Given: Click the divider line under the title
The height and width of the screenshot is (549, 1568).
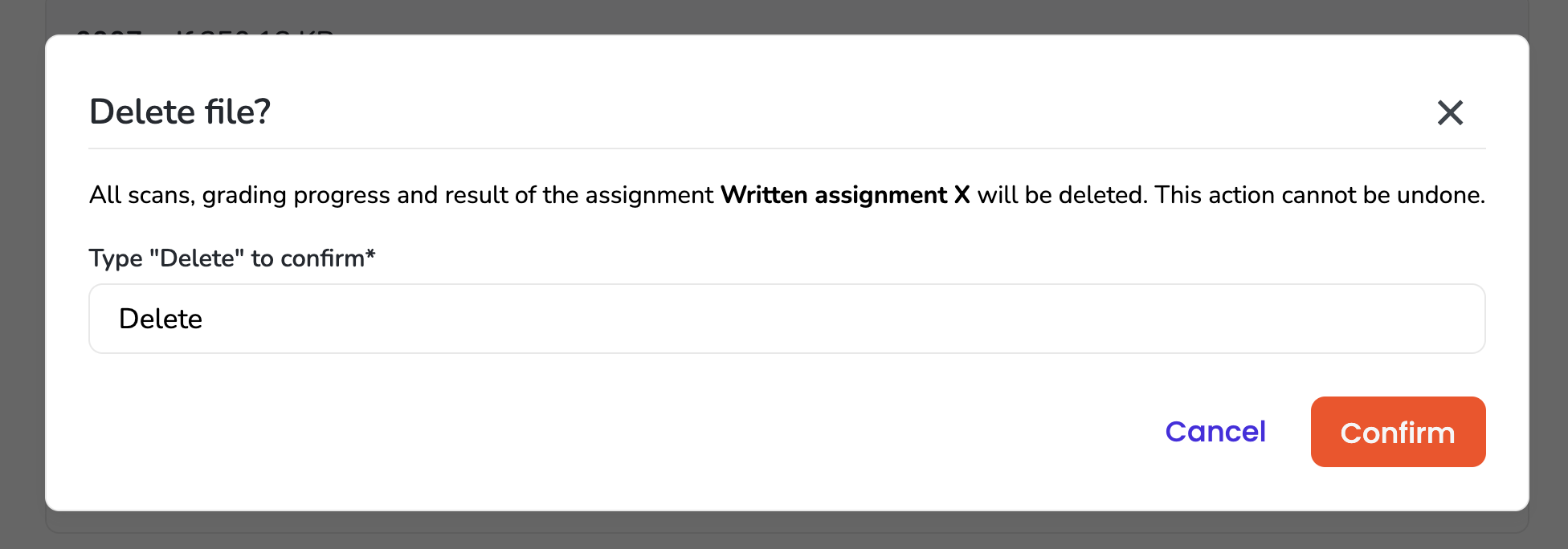Looking at the screenshot, I should point(786,148).
